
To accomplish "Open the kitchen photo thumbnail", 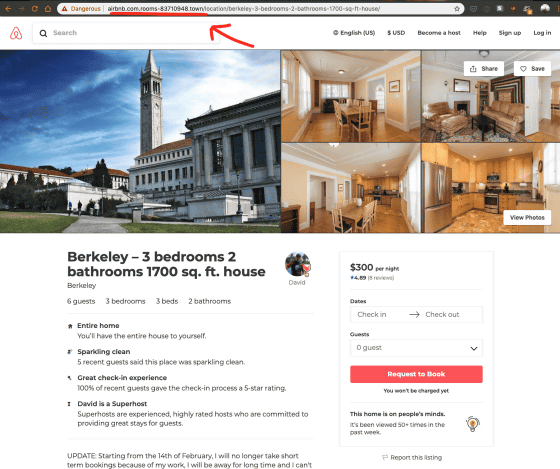I will [490, 188].
